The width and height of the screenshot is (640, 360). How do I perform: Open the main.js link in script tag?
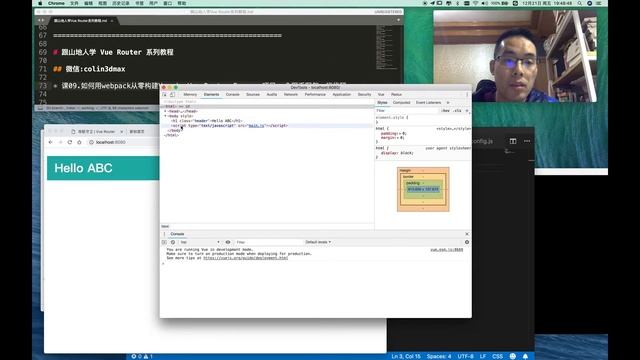(x=256, y=126)
